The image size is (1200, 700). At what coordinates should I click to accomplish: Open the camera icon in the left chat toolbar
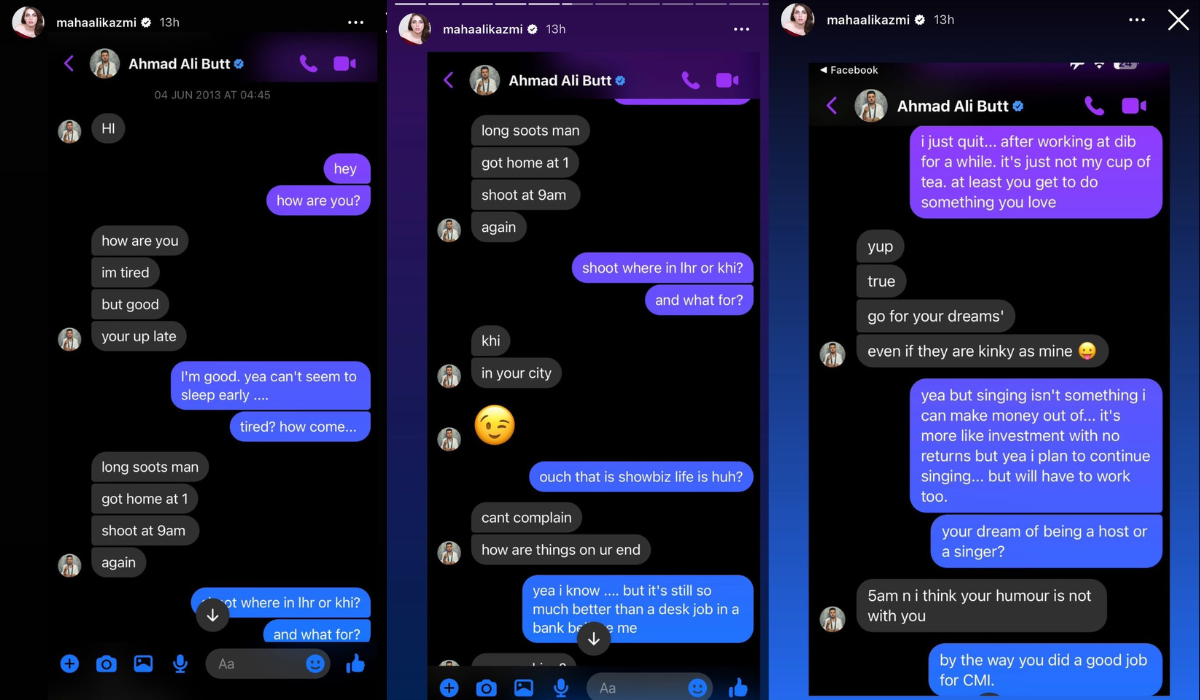(106, 663)
